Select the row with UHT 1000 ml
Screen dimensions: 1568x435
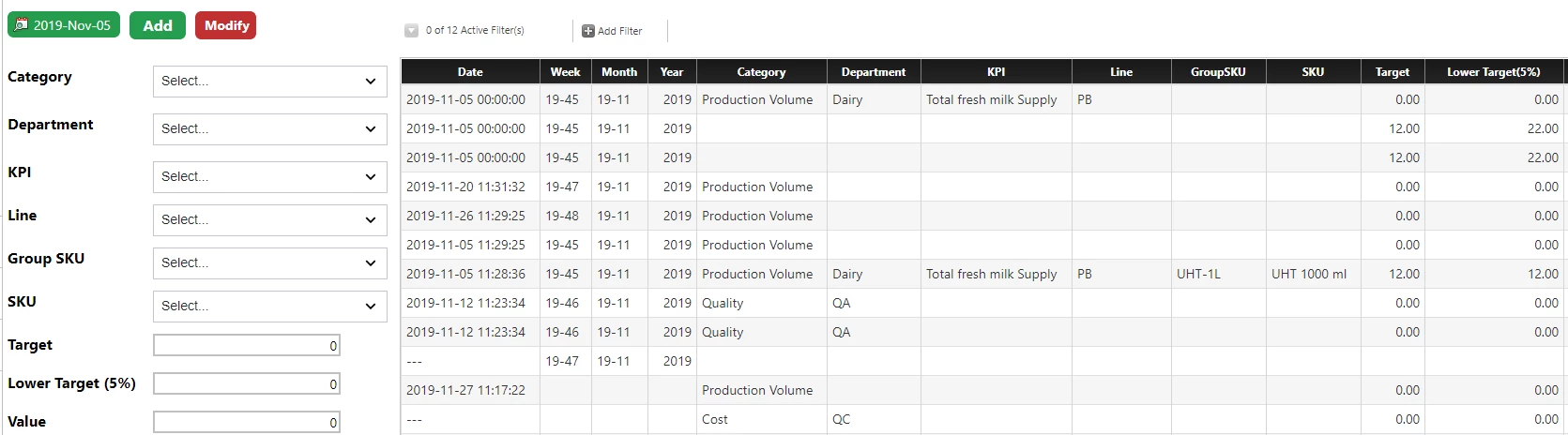pyautogui.click(x=982, y=274)
